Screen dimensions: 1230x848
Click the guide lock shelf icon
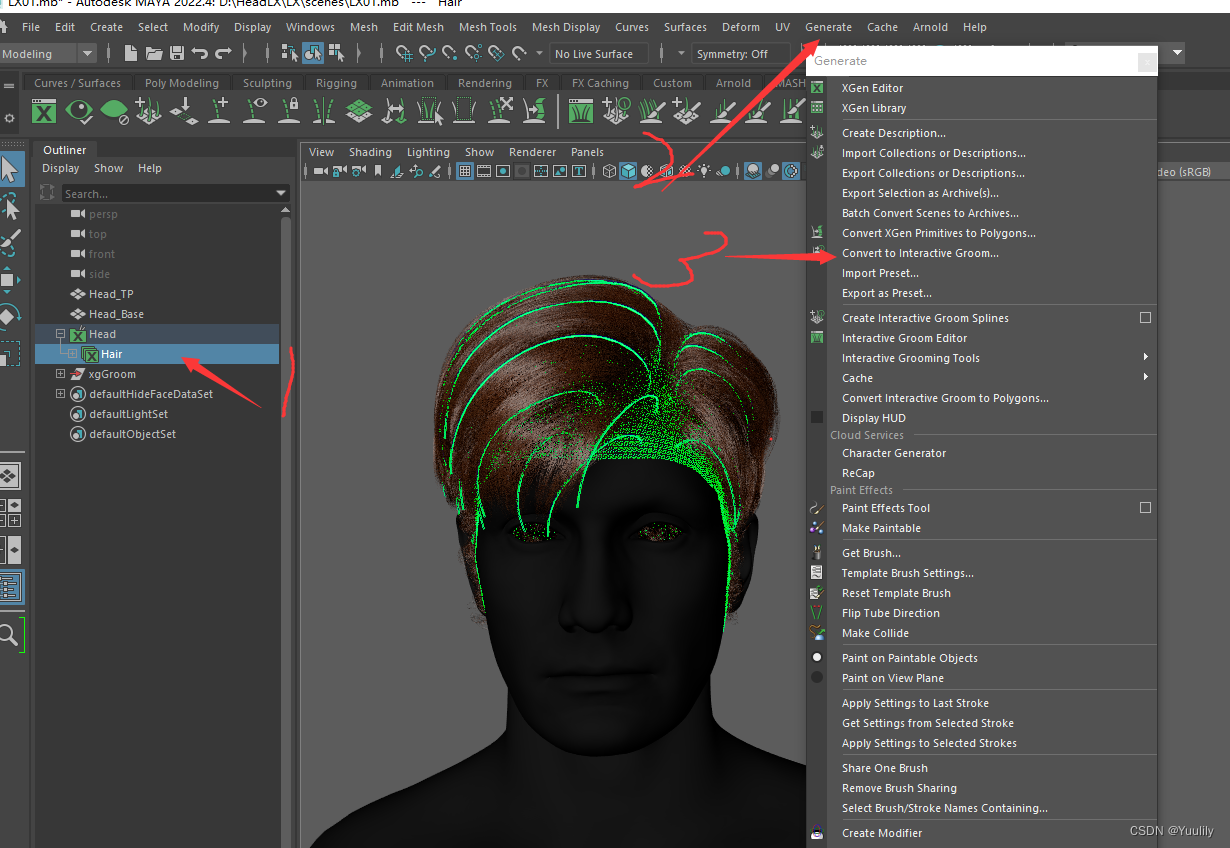pos(290,111)
